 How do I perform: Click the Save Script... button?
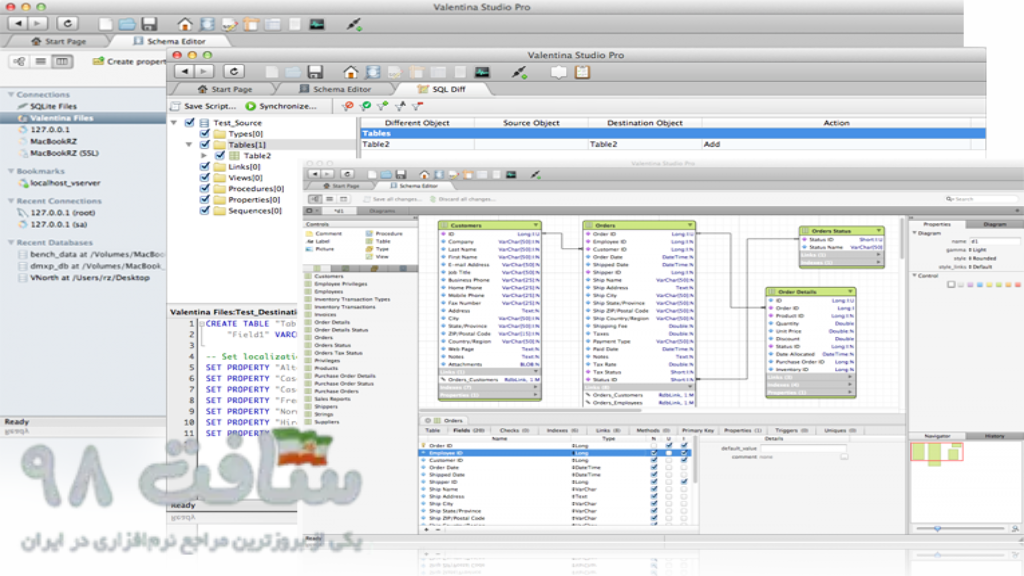(204, 106)
